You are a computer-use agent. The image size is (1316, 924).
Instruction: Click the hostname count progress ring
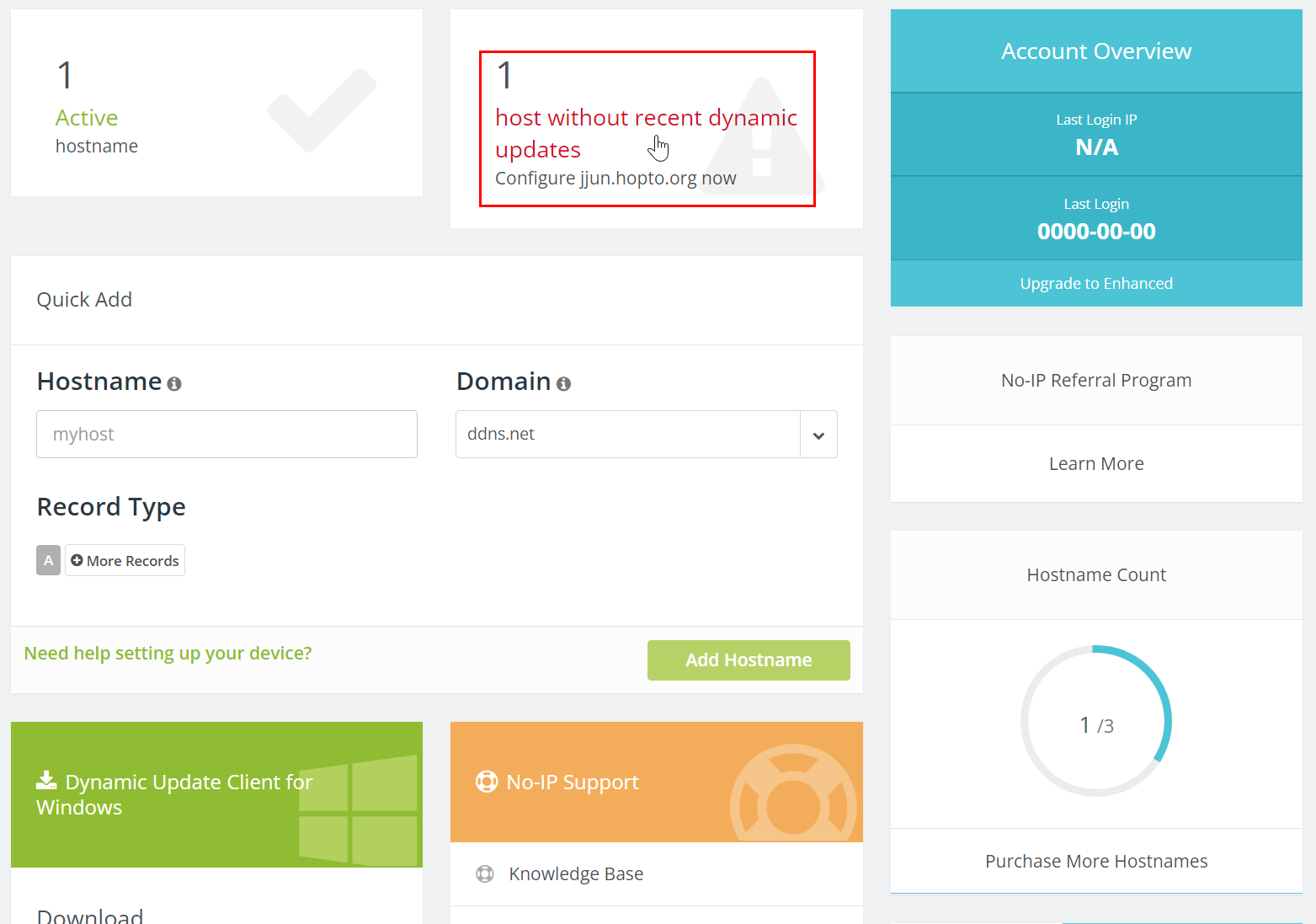click(1096, 721)
